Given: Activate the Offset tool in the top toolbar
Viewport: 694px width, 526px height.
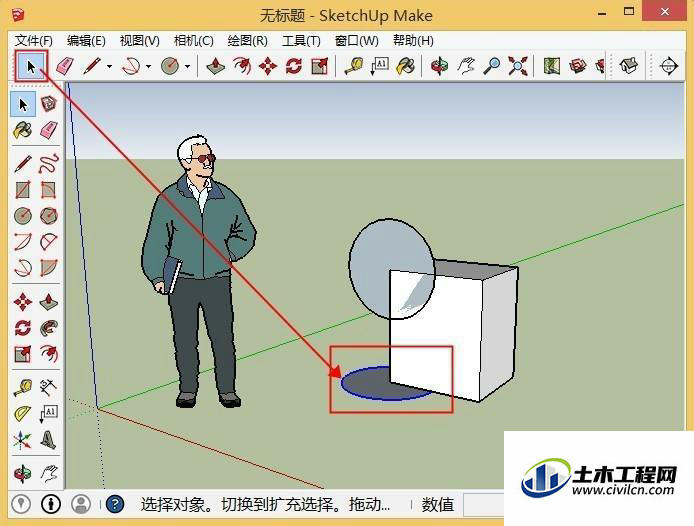Looking at the screenshot, I should click(242, 66).
